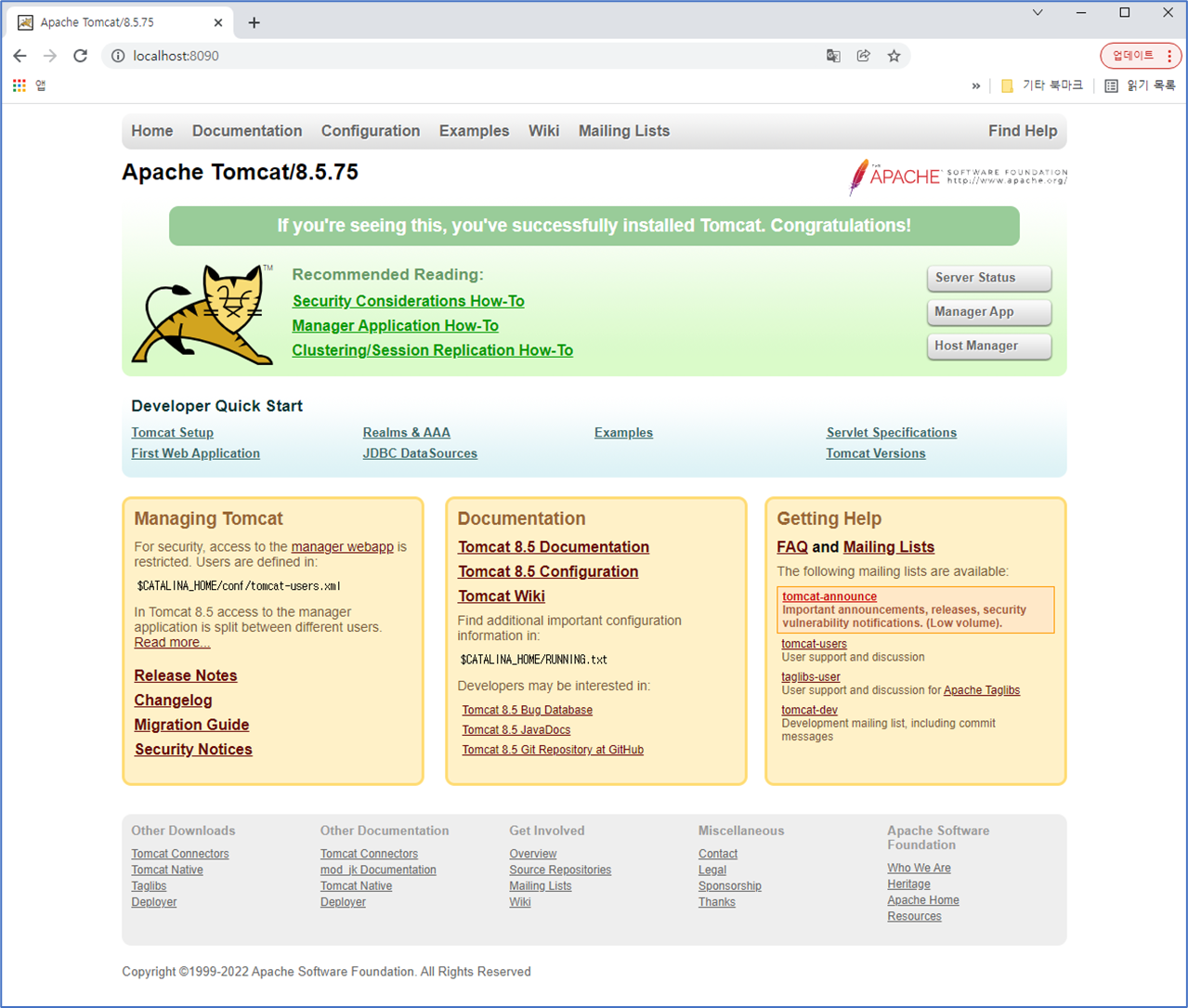Viewport: 1188px width, 1008px height.
Task: Open the Tomcat Setup link
Action: pyautogui.click(x=172, y=433)
